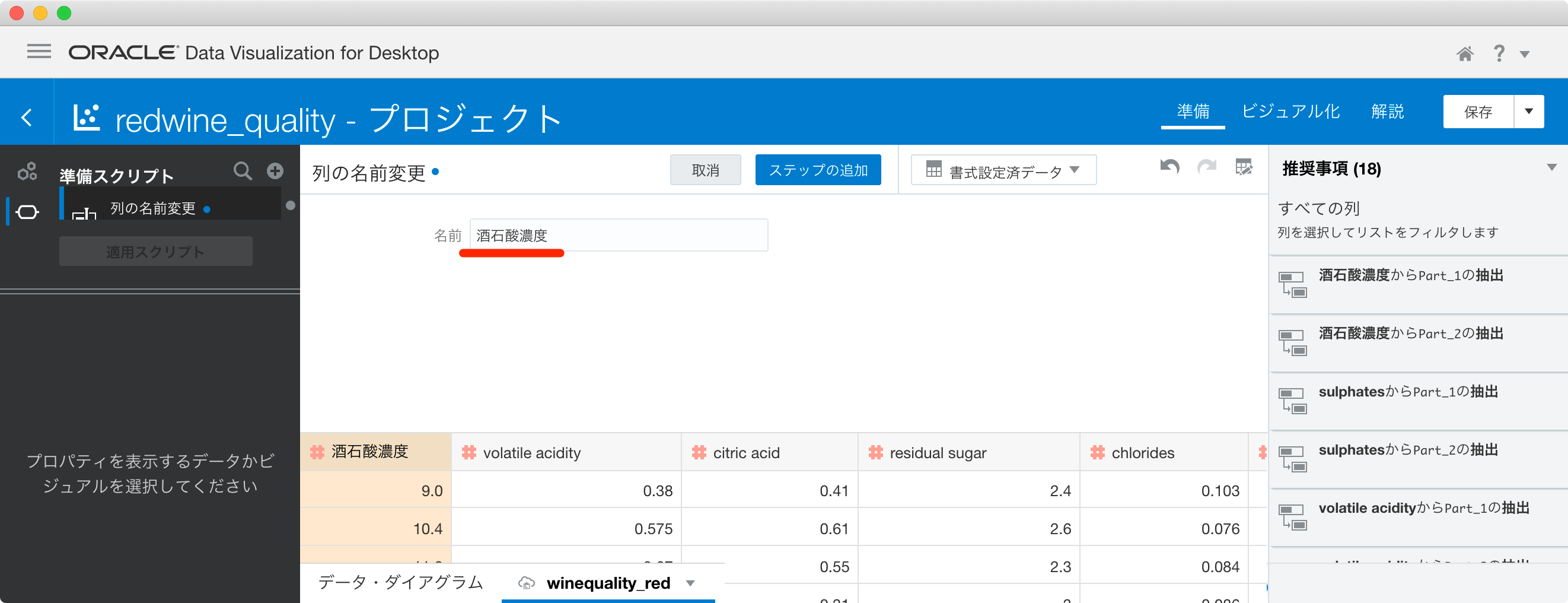
Task: Click extract icon beside sulphates Part_2
Action: coord(1292,459)
